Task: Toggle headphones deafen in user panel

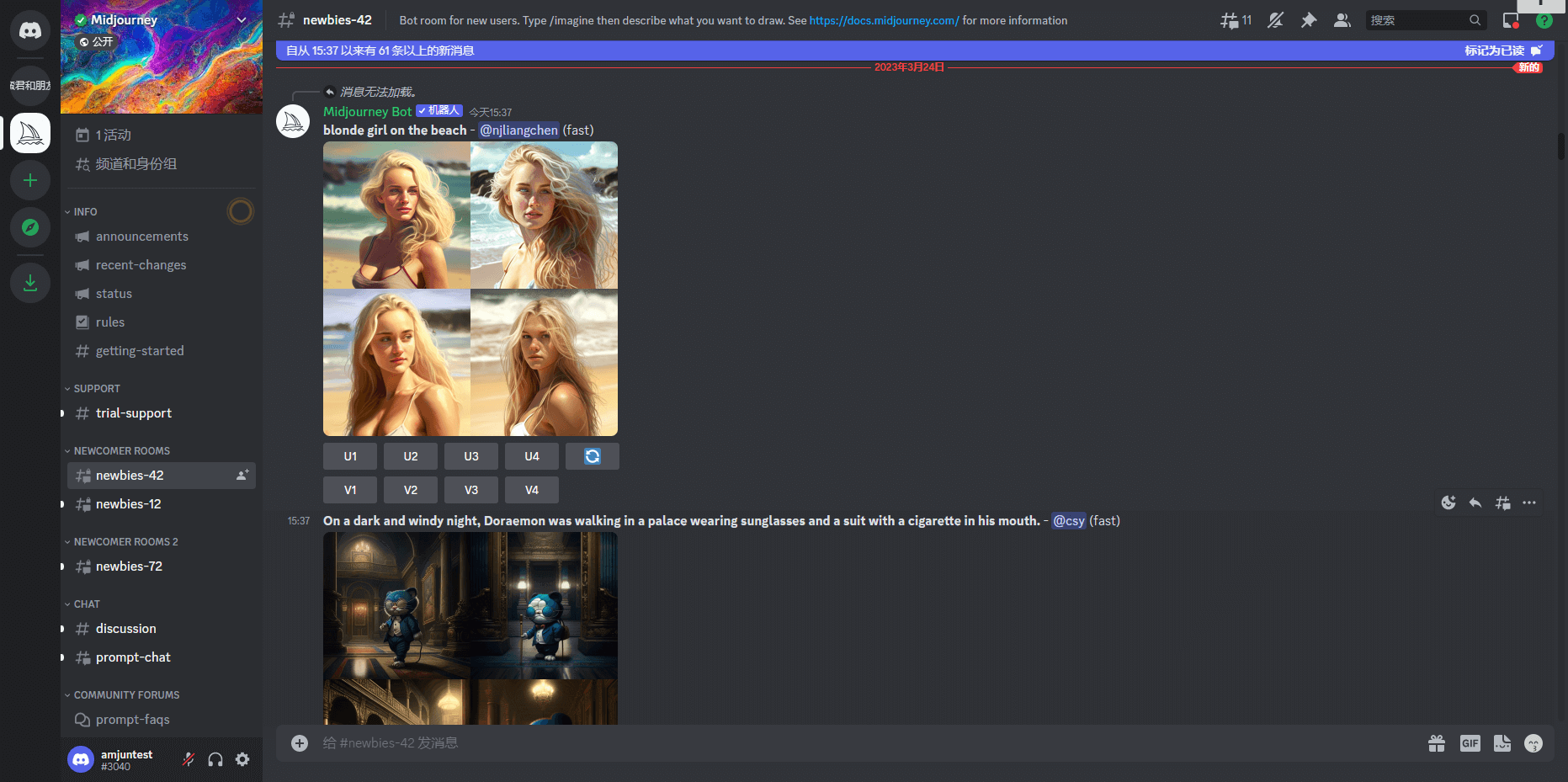Action: pyautogui.click(x=215, y=759)
